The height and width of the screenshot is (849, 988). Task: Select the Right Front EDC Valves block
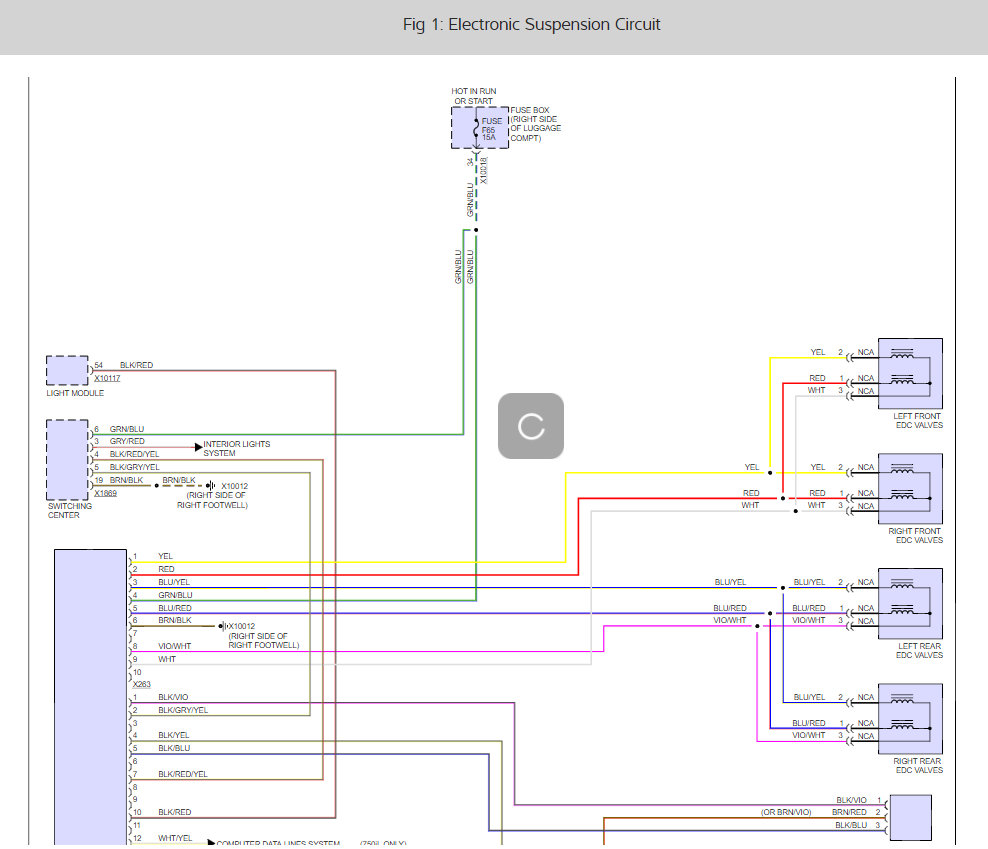point(909,488)
